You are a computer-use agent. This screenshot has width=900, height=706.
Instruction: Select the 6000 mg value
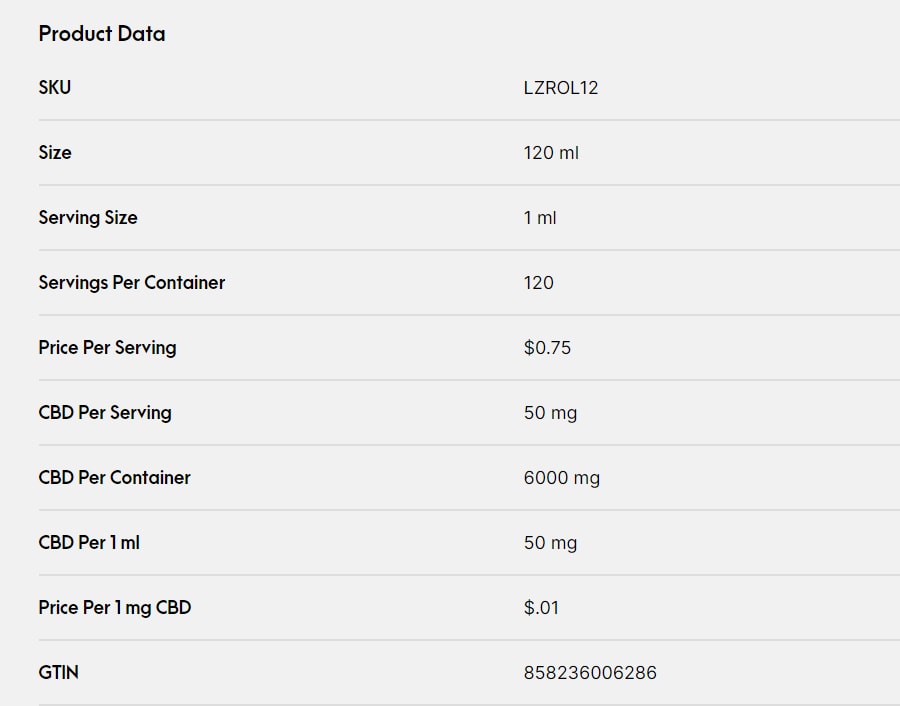pyautogui.click(x=562, y=478)
